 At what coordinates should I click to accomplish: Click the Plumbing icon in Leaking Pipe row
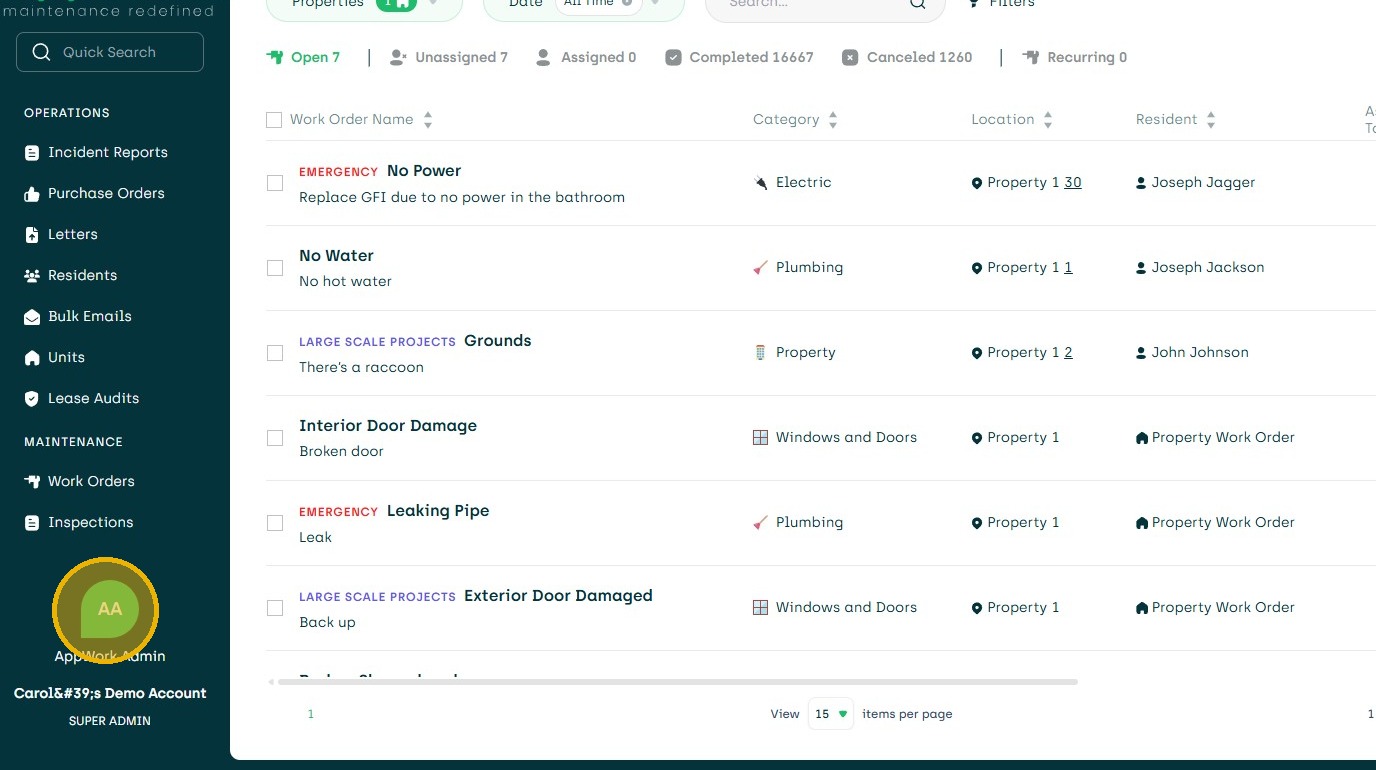click(x=761, y=523)
